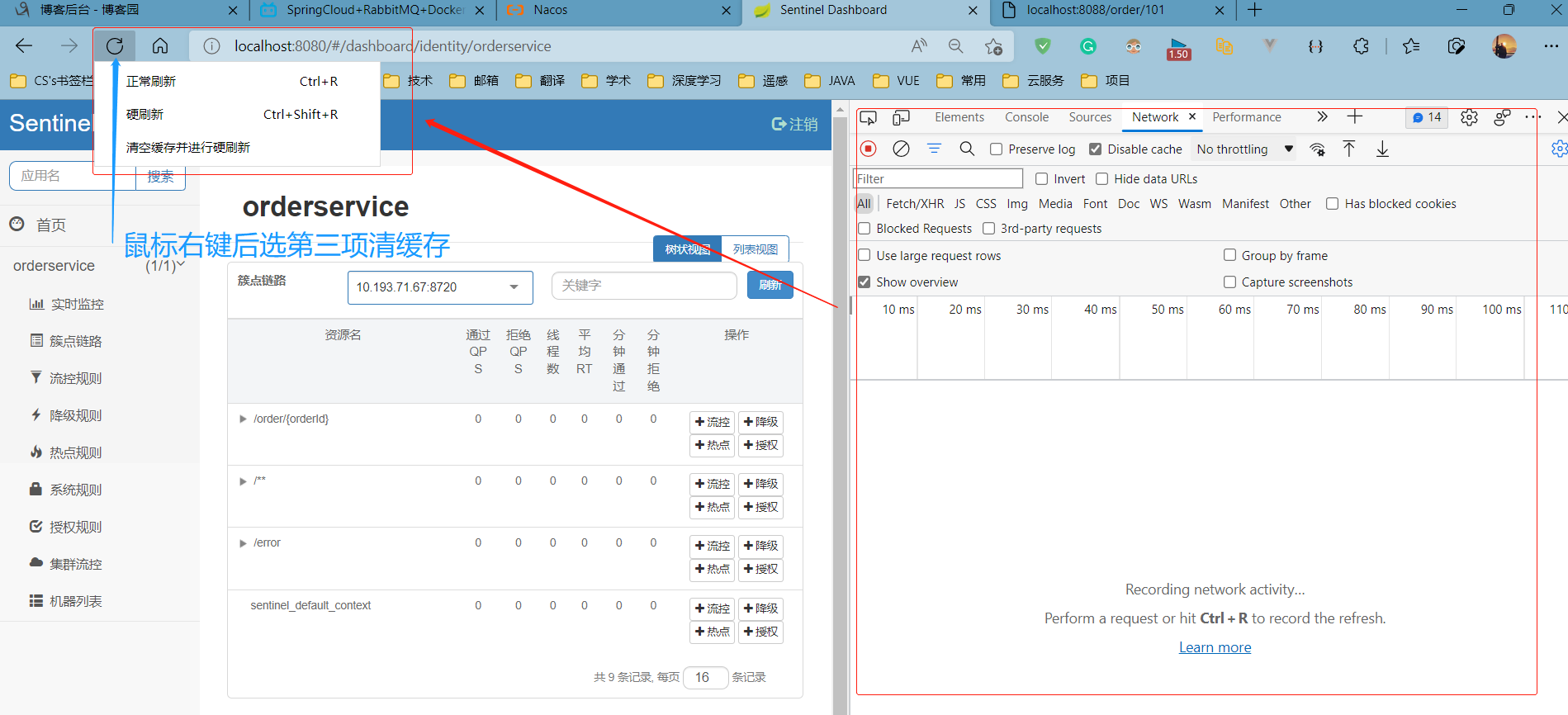Go back using the browser back arrow
This screenshot has height=715, width=1568.
24,46
